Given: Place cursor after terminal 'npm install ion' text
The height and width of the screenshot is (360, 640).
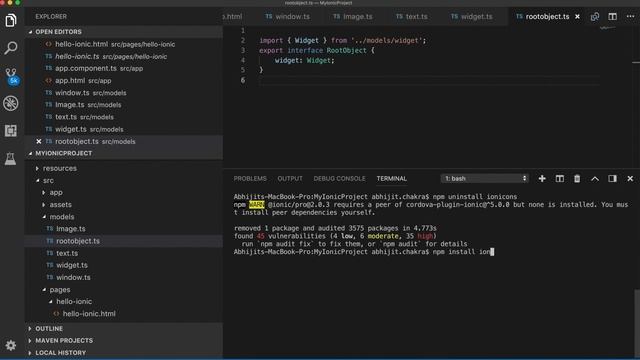Looking at the screenshot, I should 491,252.
